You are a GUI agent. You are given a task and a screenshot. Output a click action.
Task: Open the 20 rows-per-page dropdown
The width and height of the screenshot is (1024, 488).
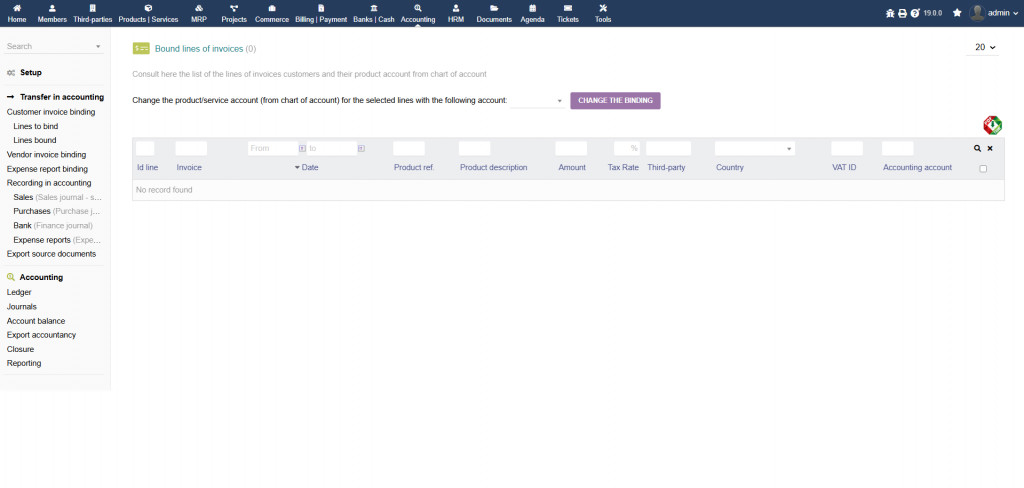point(983,48)
